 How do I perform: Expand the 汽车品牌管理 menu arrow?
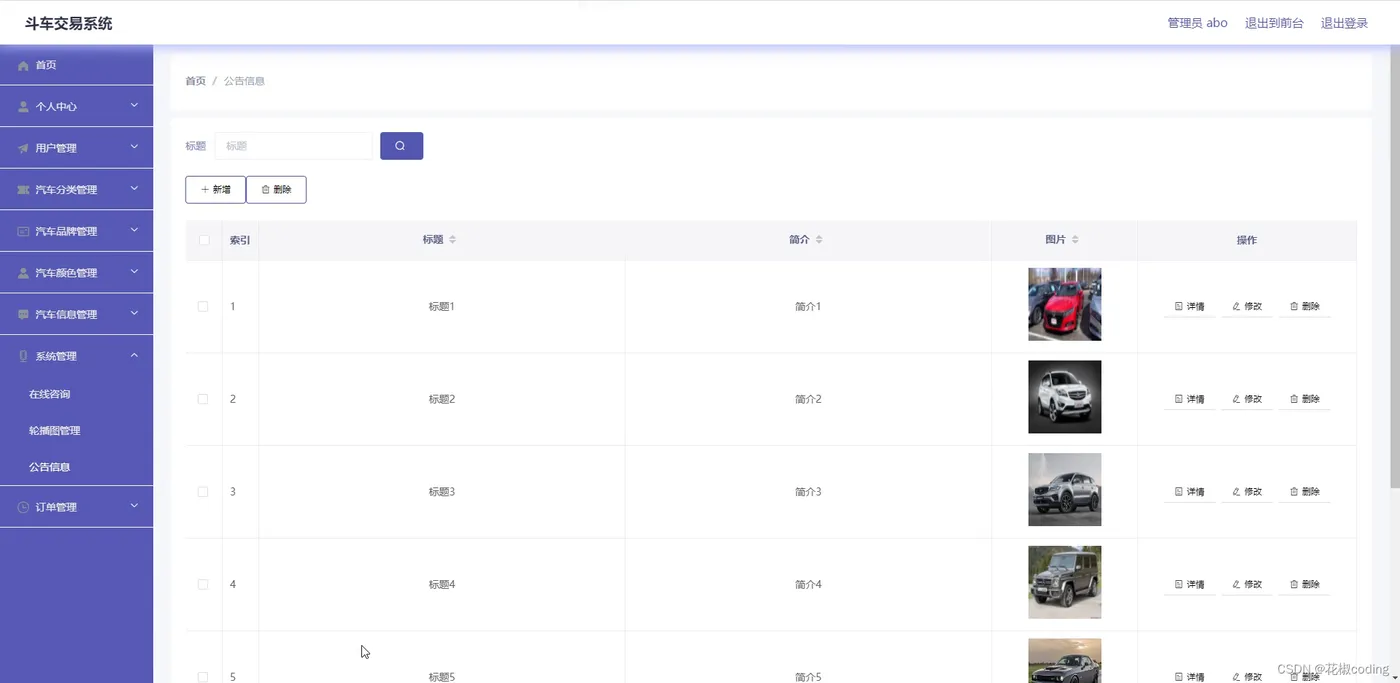coord(134,230)
